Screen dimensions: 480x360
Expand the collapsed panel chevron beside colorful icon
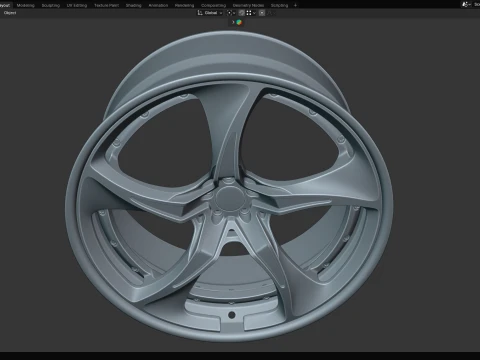coord(233,22)
